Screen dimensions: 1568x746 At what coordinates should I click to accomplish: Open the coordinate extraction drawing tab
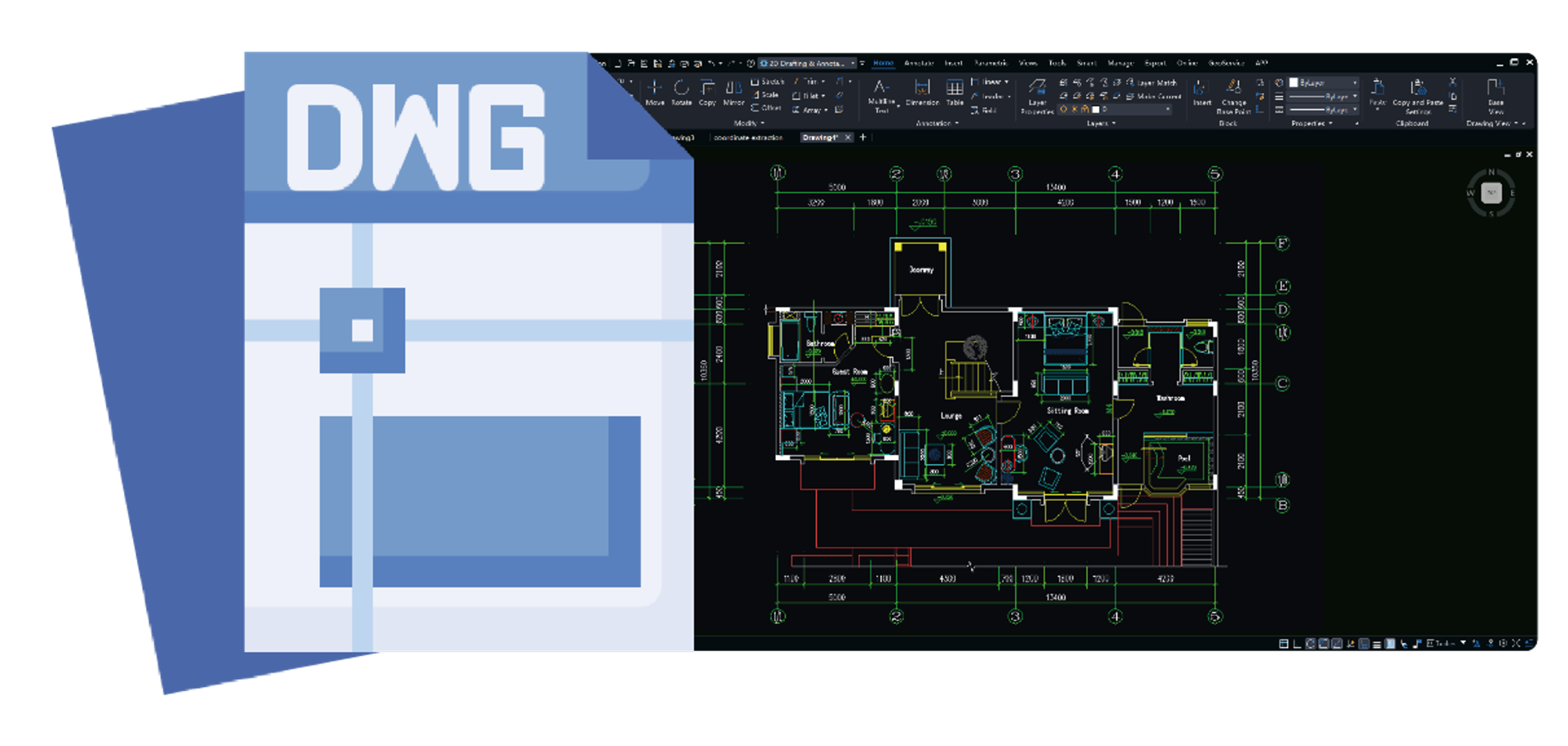tap(748, 137)
